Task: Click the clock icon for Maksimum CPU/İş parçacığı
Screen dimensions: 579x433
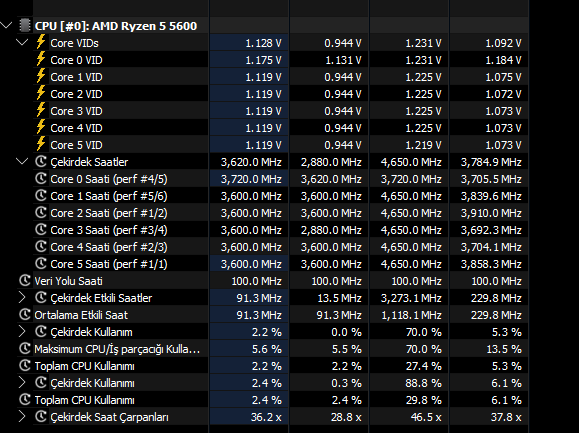Action: (x=25, y=348)
